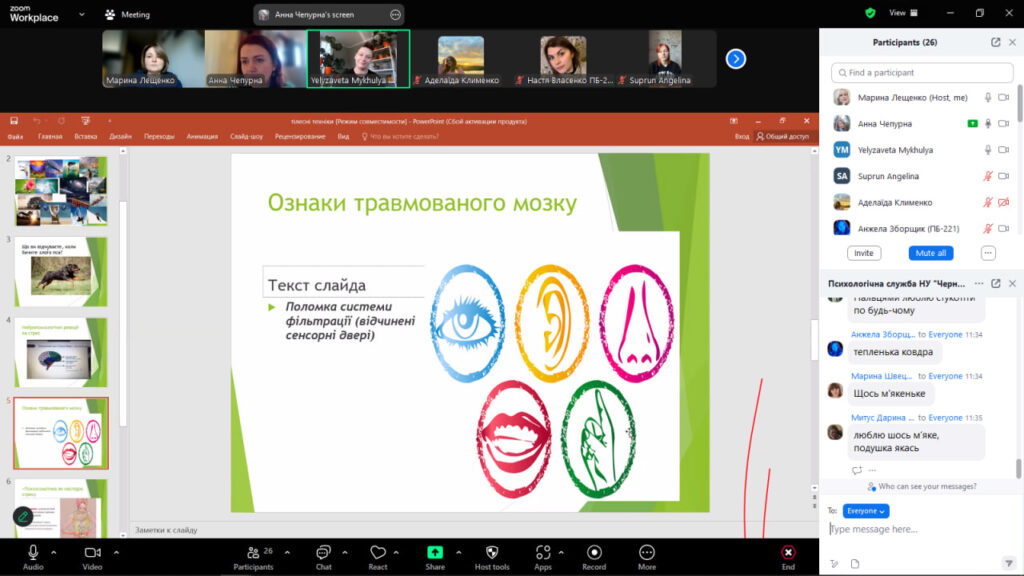1024x576 pixels.
Task: Click the React heart icon
Action: click(377, 552)
